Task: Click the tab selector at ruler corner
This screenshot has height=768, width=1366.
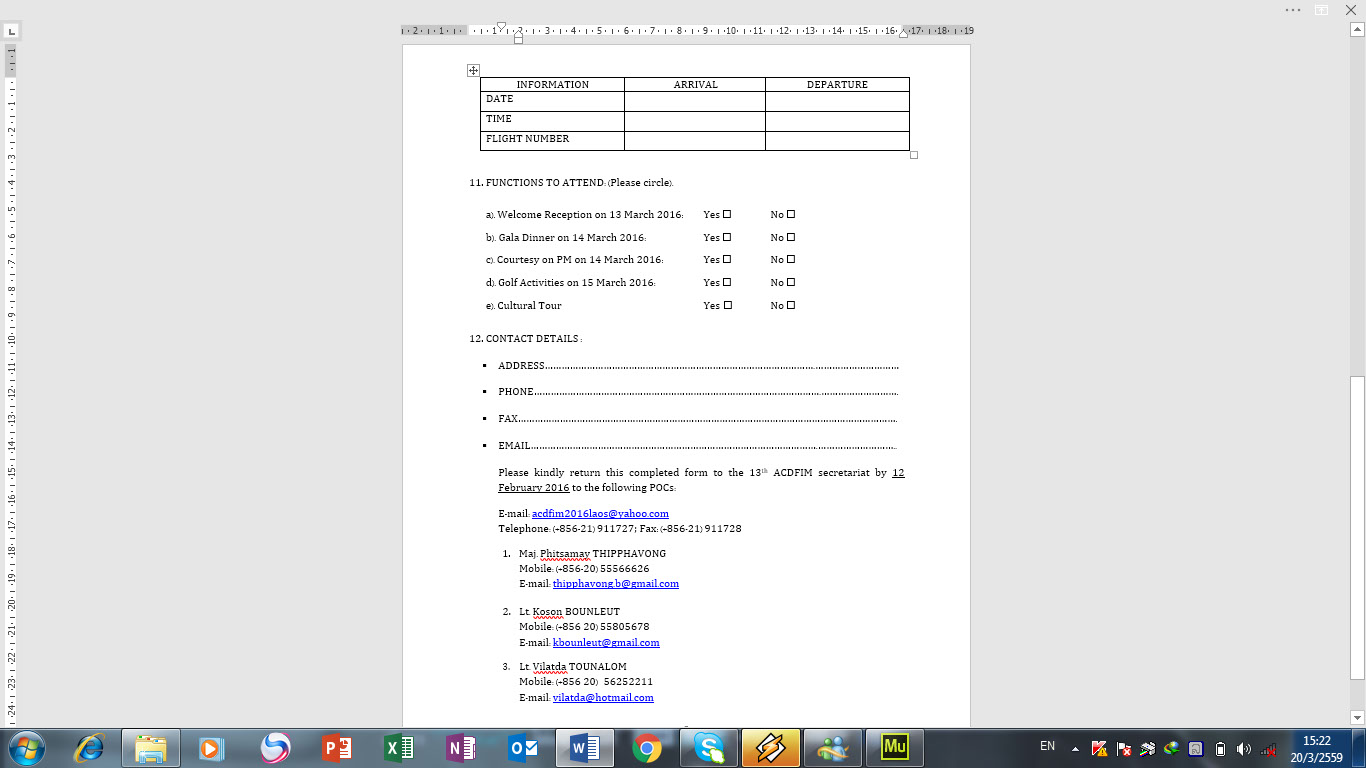Action: click(11, 31)
